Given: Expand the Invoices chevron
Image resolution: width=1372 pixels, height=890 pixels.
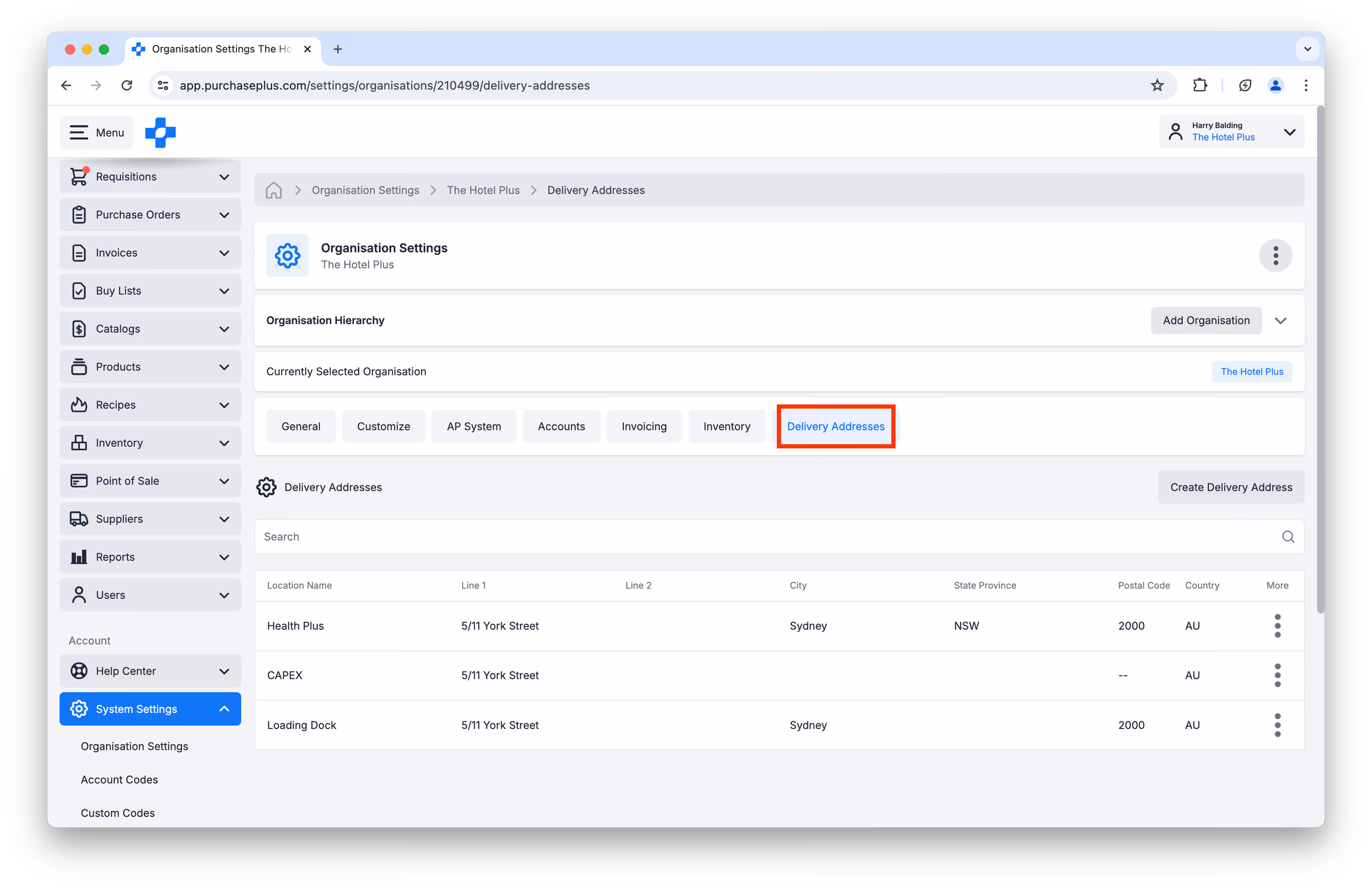Looking at the screenshot, I should 224,253.
